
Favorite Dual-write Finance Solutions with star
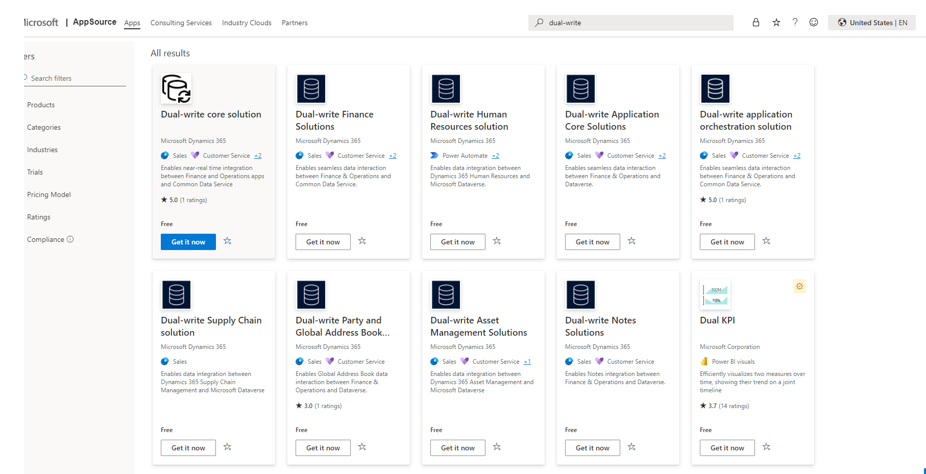pyautogui.click(x=362, y=242)
